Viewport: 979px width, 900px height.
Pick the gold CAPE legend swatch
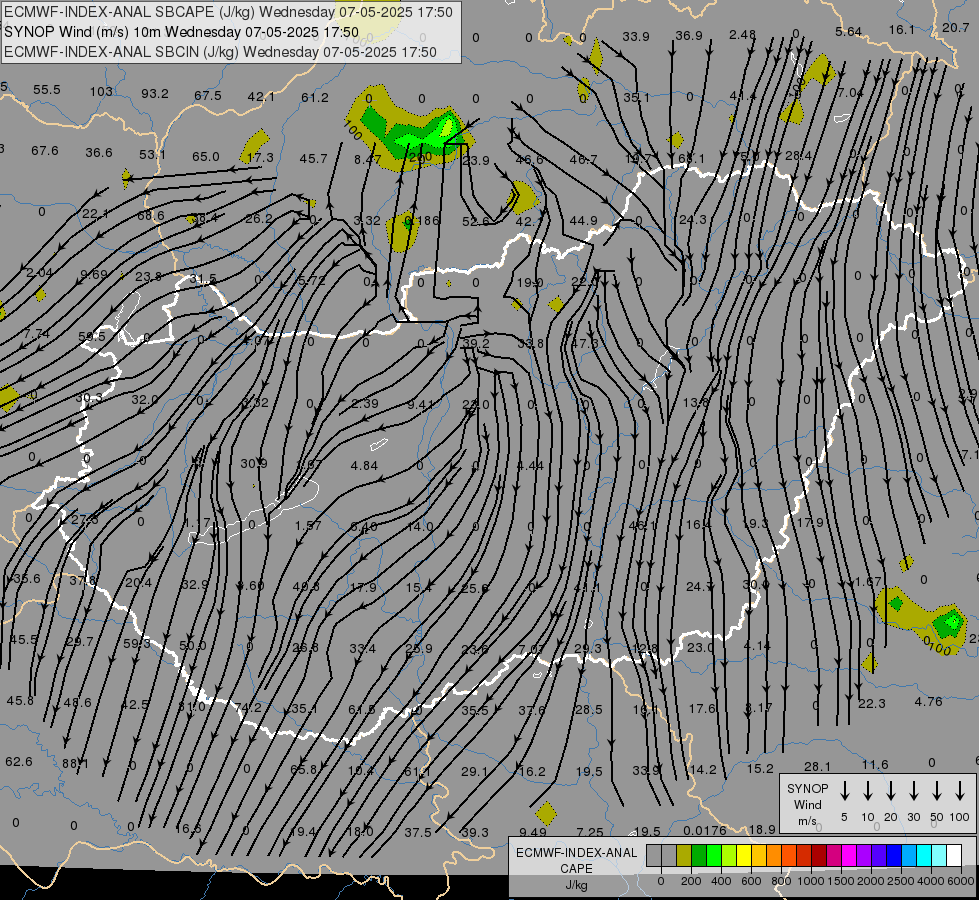coord(759,856)
